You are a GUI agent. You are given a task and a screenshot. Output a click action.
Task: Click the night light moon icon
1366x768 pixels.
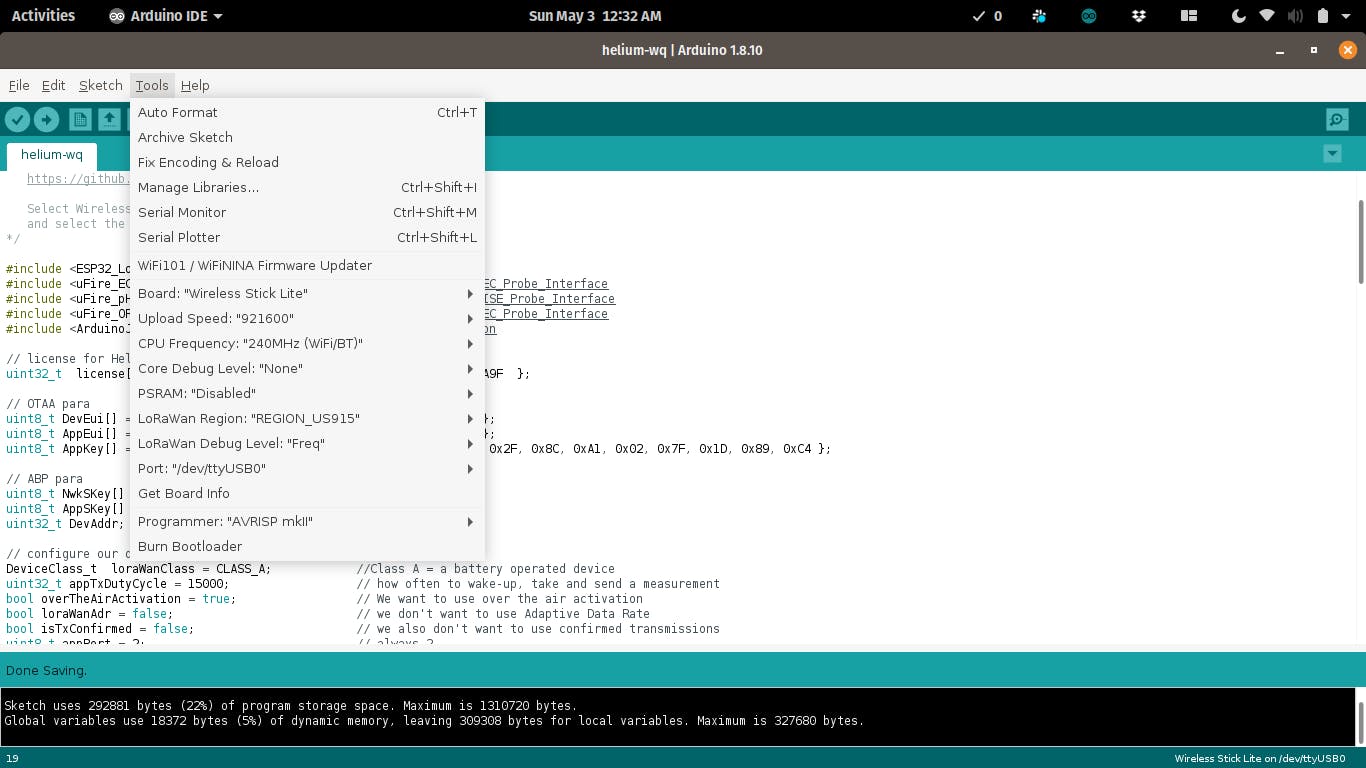[x=1239, y=16]
